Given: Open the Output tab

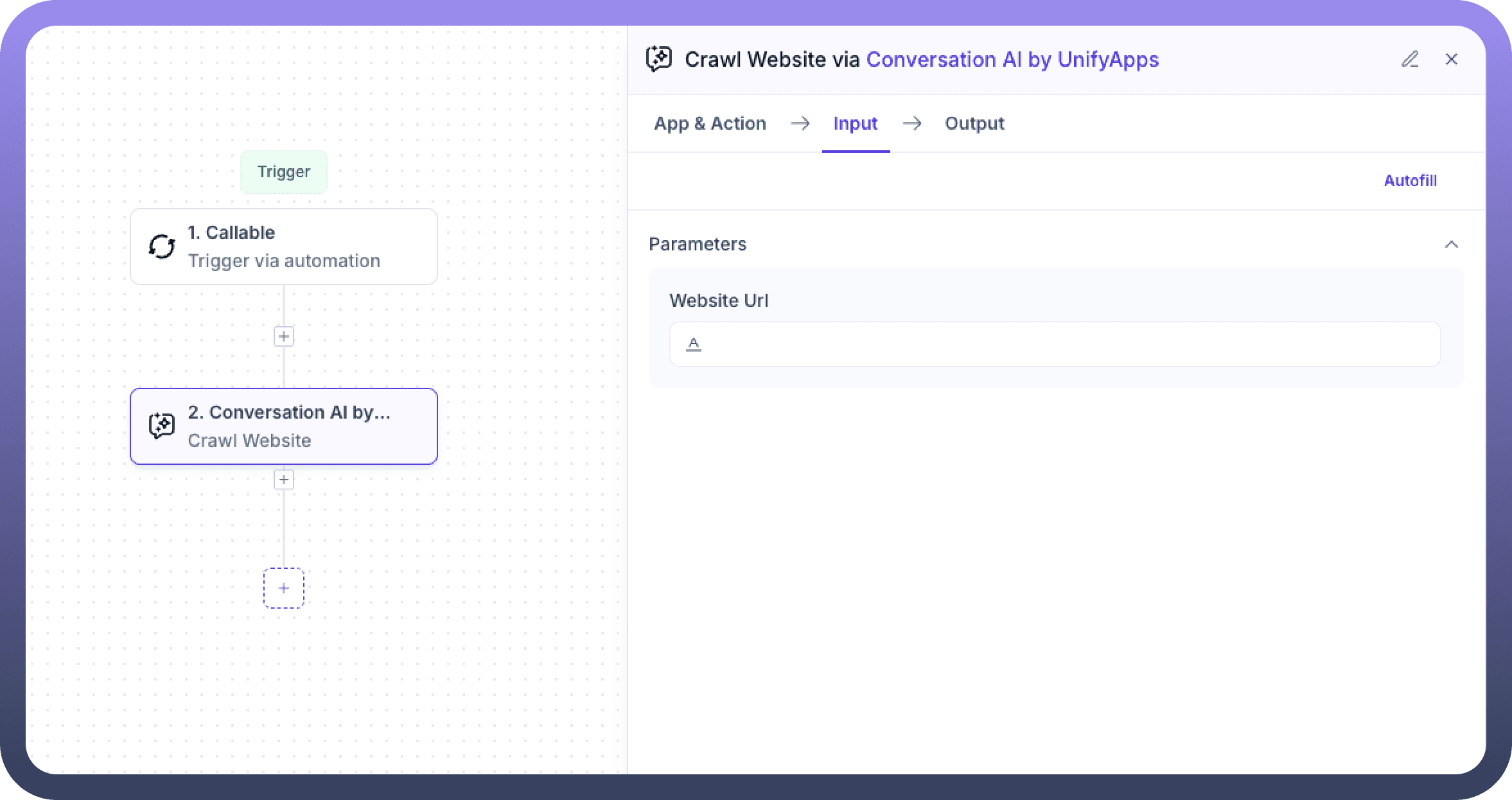Looking at the screenshot, I should point(974,123).
